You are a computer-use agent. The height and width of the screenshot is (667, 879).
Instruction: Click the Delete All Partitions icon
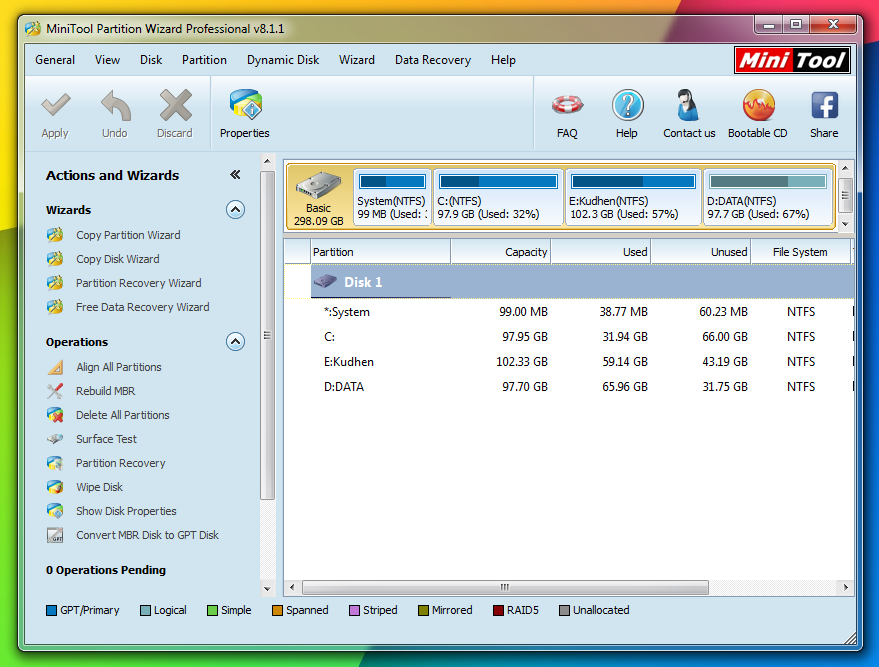click(x=55, y=415)
